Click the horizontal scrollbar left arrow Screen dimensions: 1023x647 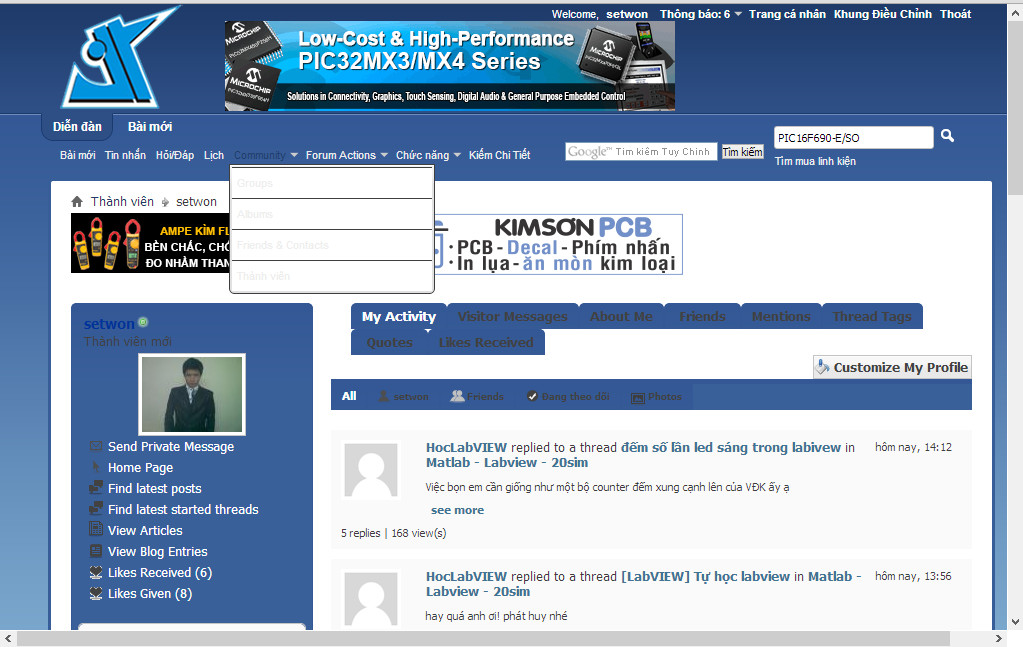pyautogui.click(x=7, y=639)
